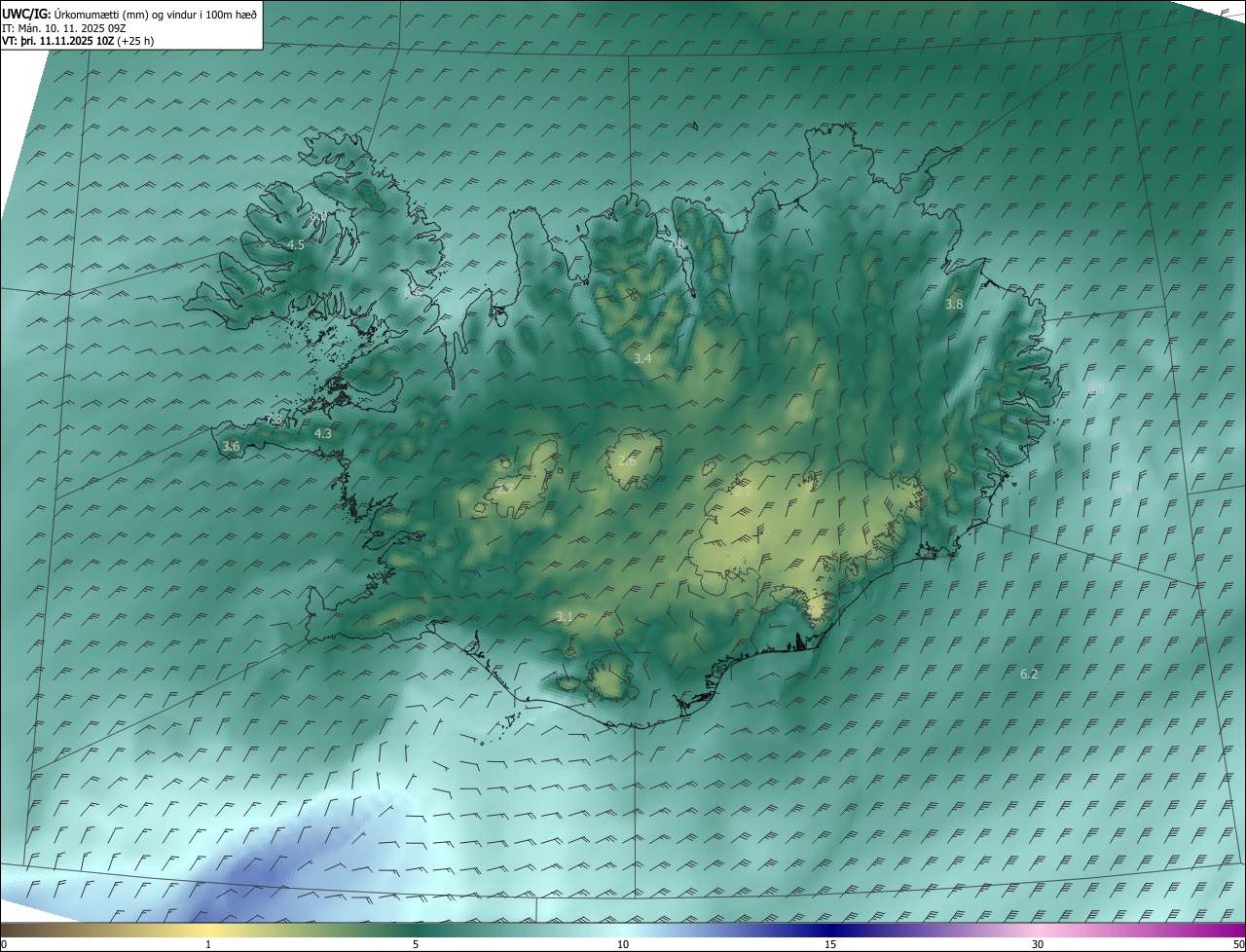The width and height of the screenshot is (1246, 952).
Task: Click the legend tick label 10
Action: [x=623, y=945]
